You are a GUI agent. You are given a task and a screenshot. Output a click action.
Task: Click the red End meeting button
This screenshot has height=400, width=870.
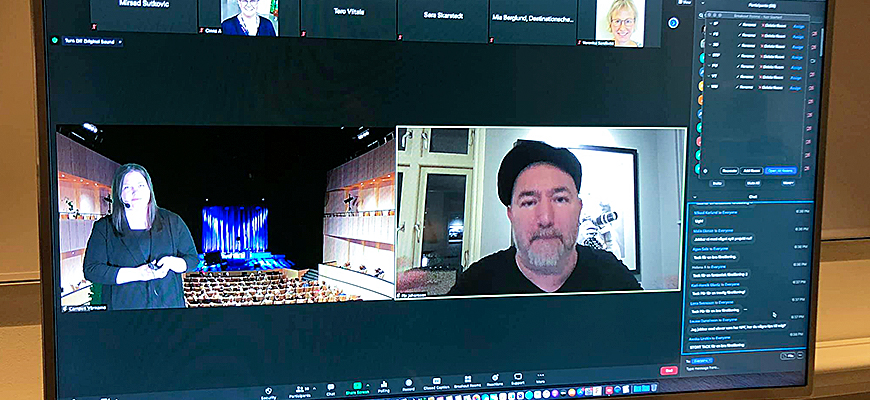click(x=669, y=370)
